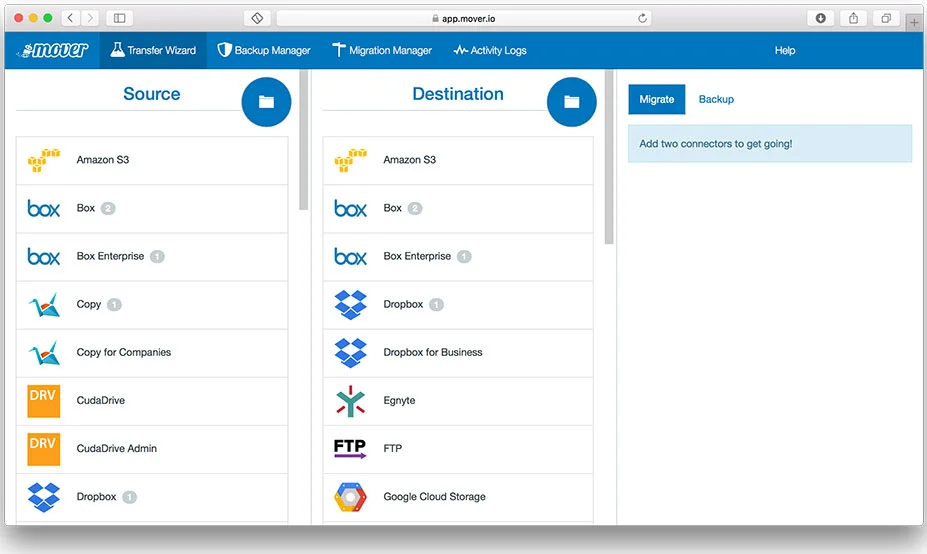Click 'Dropbox for Business' label
The height and width of the screenshot is (554, 927).
(433, 352)
